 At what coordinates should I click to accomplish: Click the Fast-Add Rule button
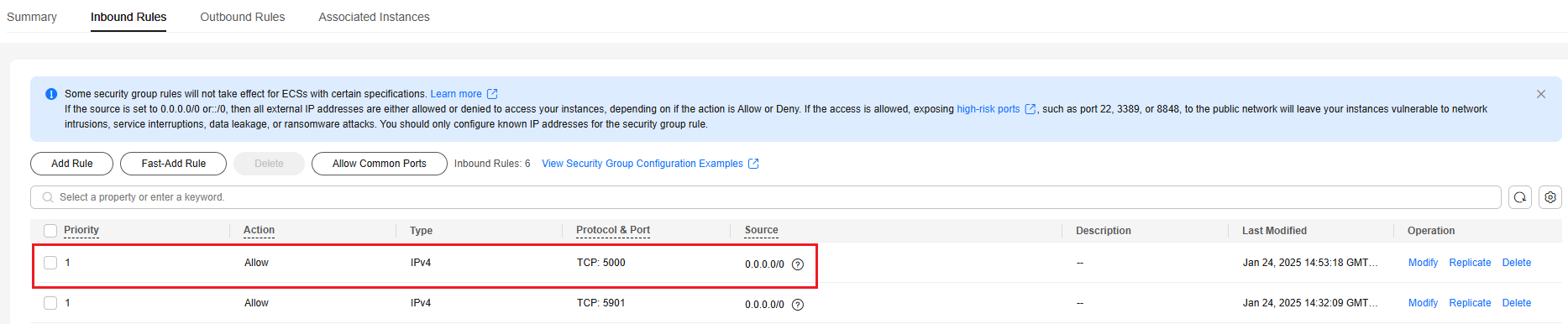tap(173, 164)
